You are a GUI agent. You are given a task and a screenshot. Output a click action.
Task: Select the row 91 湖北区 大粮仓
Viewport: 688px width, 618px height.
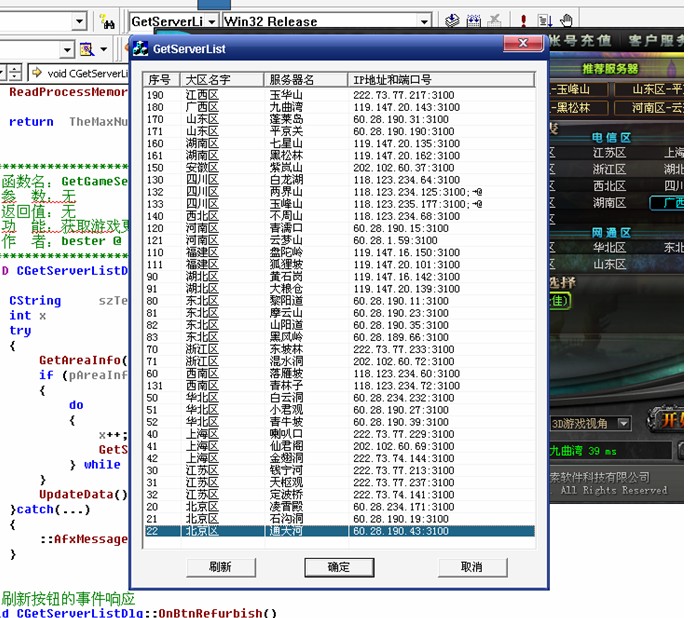point(339,289)
